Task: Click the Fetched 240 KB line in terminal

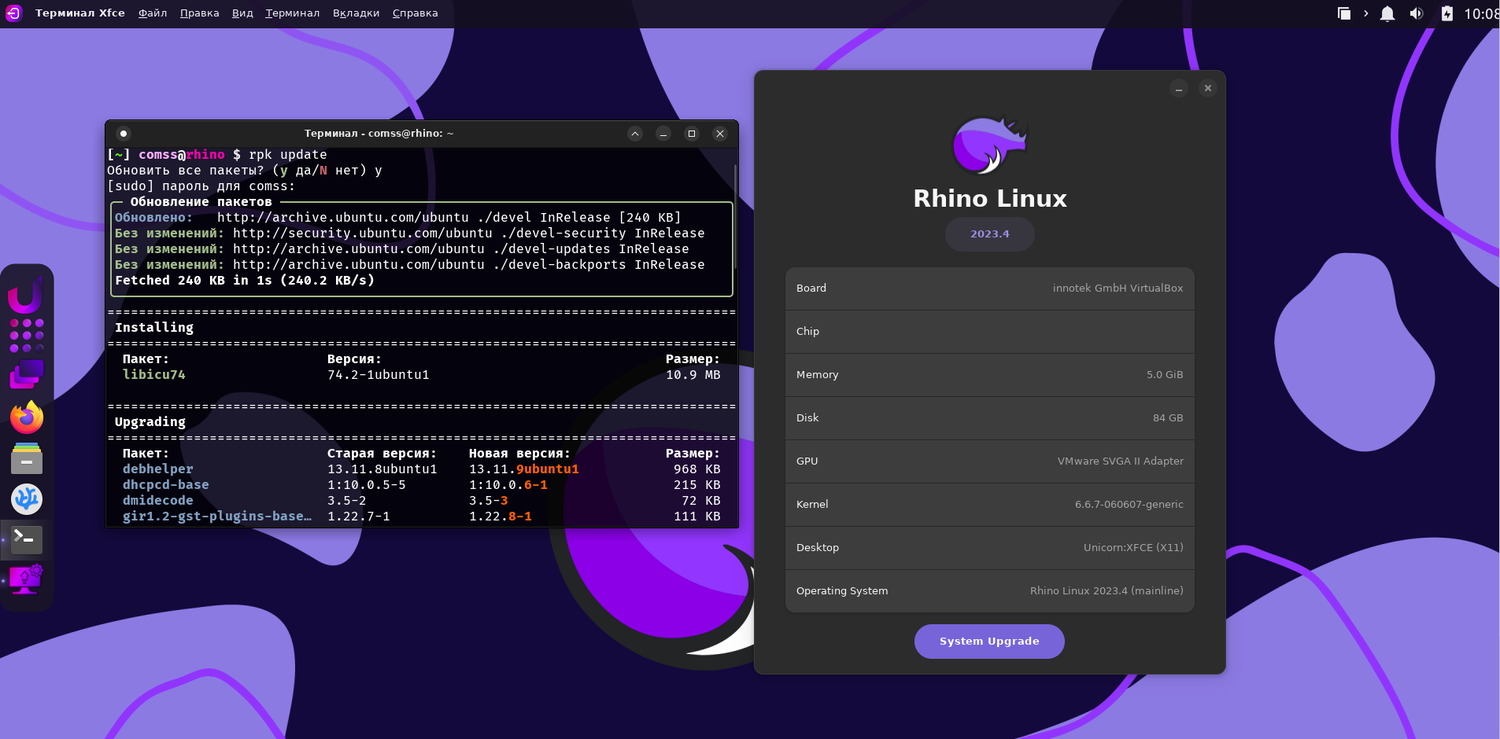Action: [245, 281]
